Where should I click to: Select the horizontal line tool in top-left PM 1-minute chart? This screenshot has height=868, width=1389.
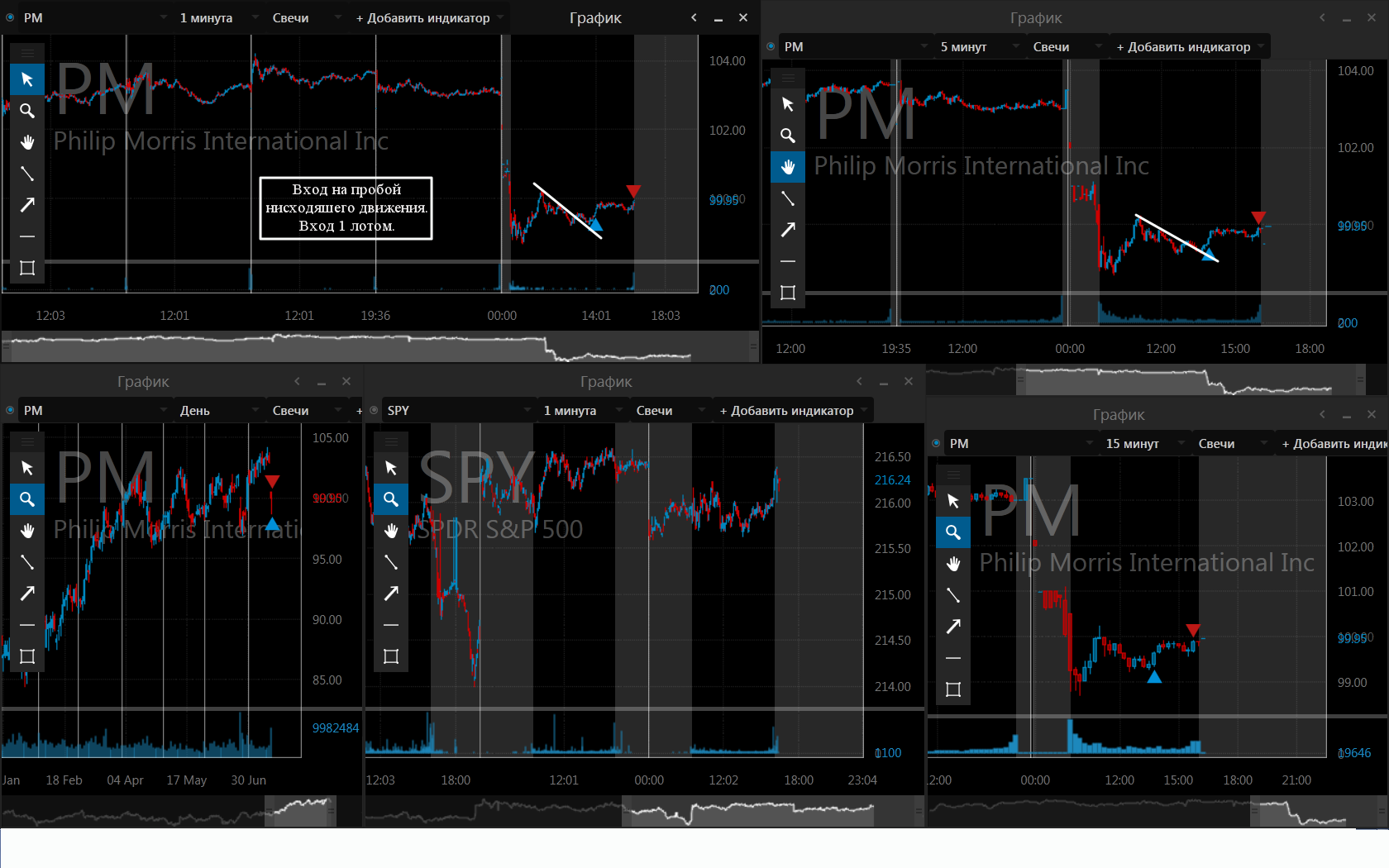tap(27, 236)
